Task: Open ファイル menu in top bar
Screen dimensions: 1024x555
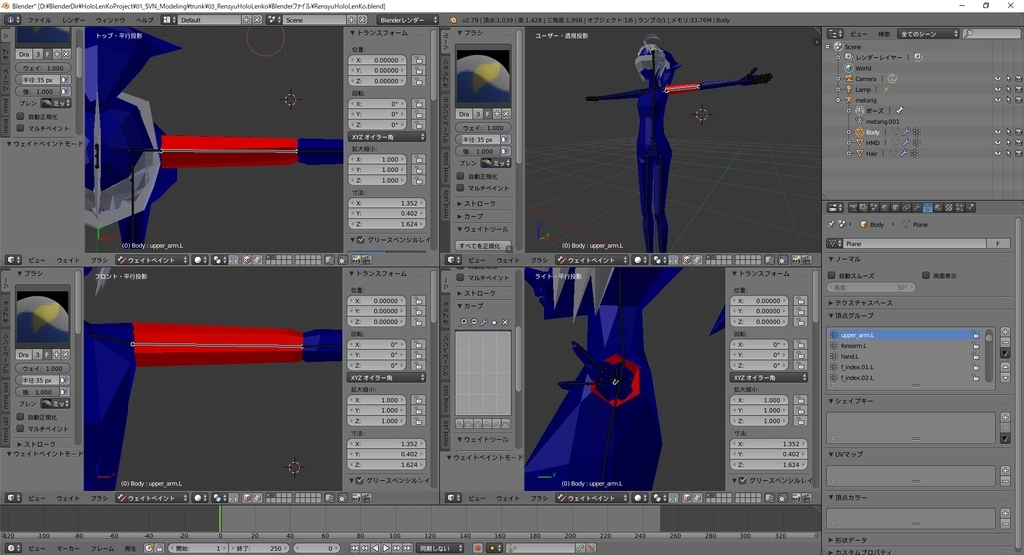Action: [39, 20]
